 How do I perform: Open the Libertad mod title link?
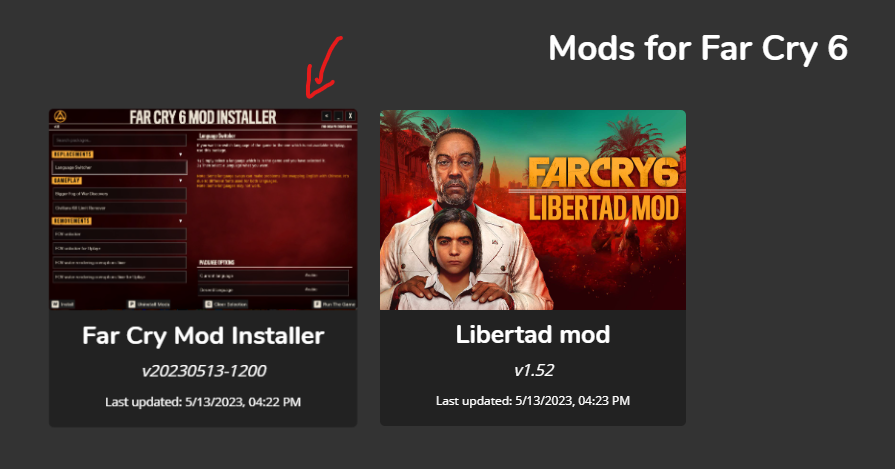click(533, 334)
